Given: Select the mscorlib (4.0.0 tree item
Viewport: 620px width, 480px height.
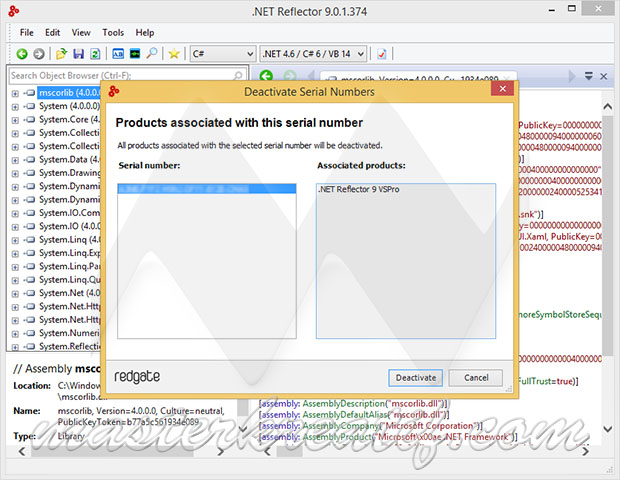Looking at the screenshot, I should [x=69, y=93].
